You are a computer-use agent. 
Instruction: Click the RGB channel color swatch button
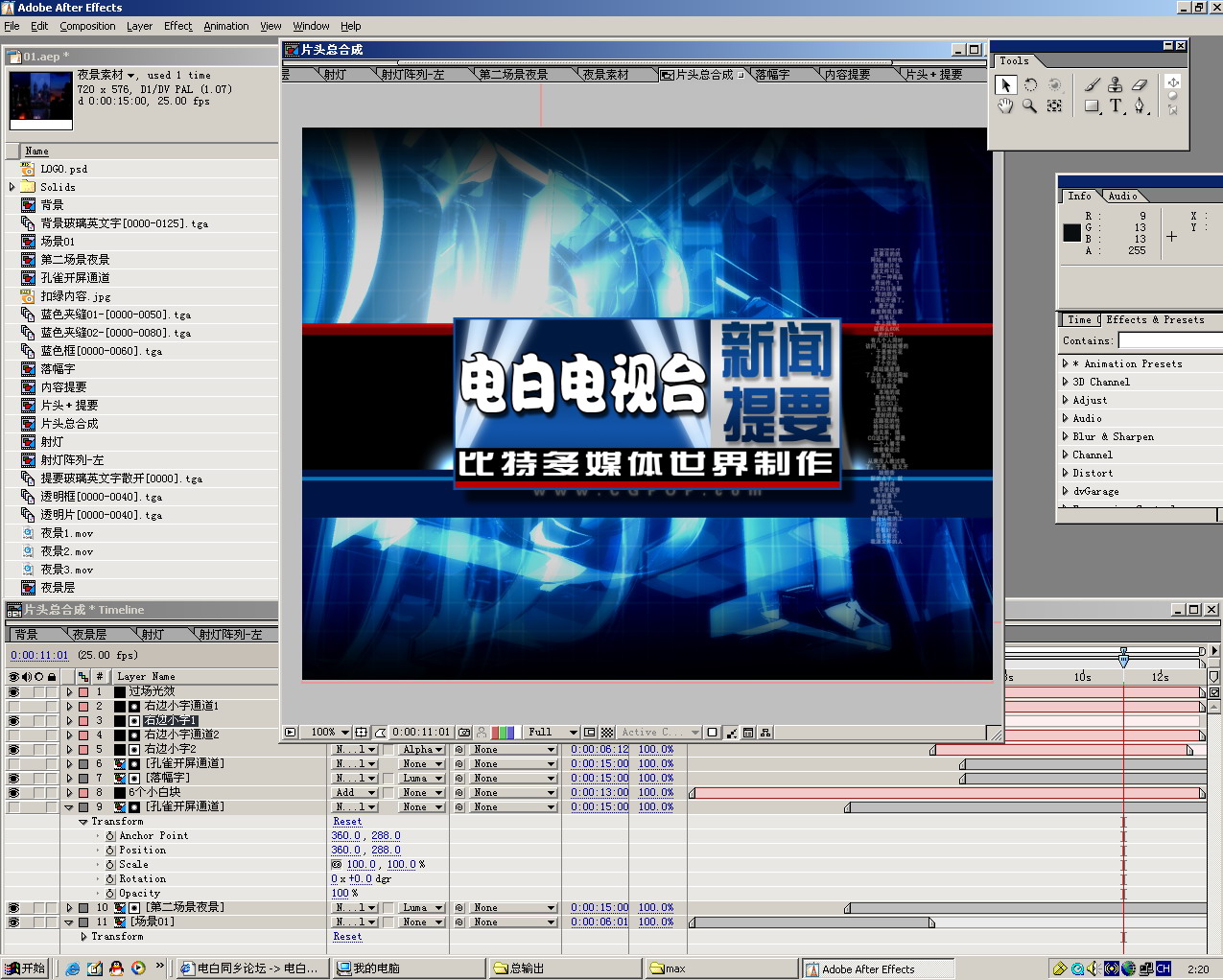[503, 733]
